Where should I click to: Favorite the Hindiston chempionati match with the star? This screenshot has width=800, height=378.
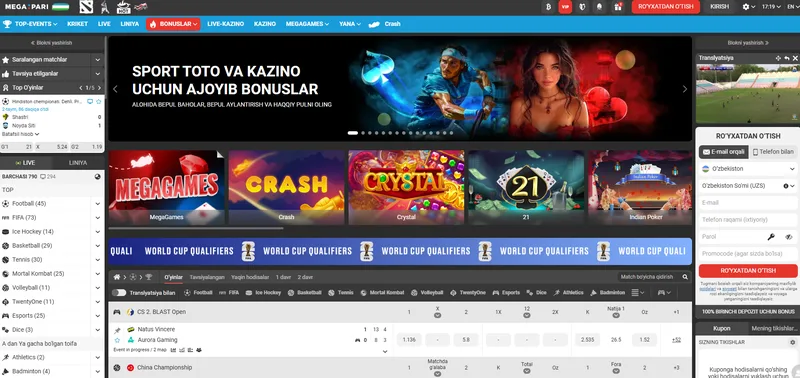click(98, 102)
